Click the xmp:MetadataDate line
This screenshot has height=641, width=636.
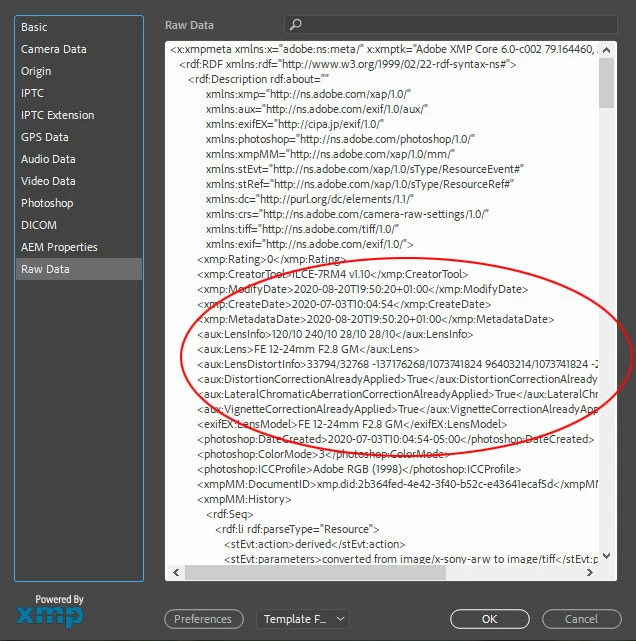click(x=375, y=319)
